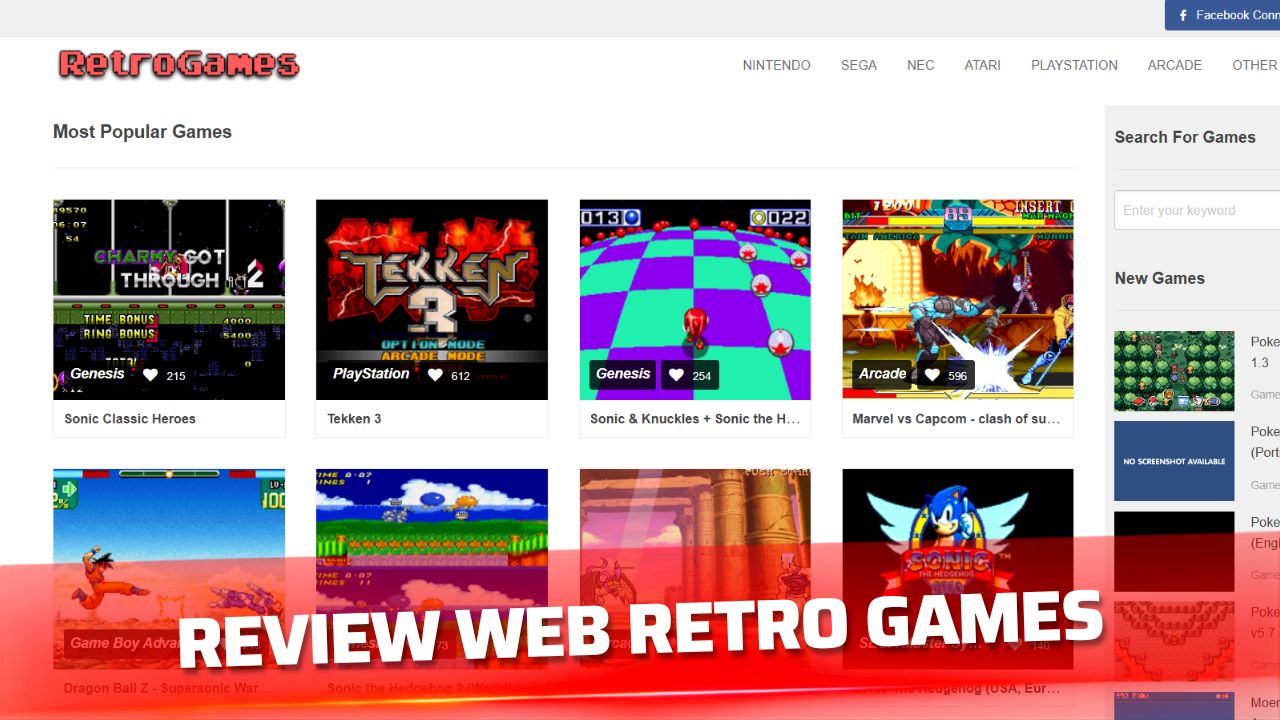The height and width of the screenshot is (720, 1280).
Task: Click the Facebook 'f' icon
Action: tap(1183, 15)
